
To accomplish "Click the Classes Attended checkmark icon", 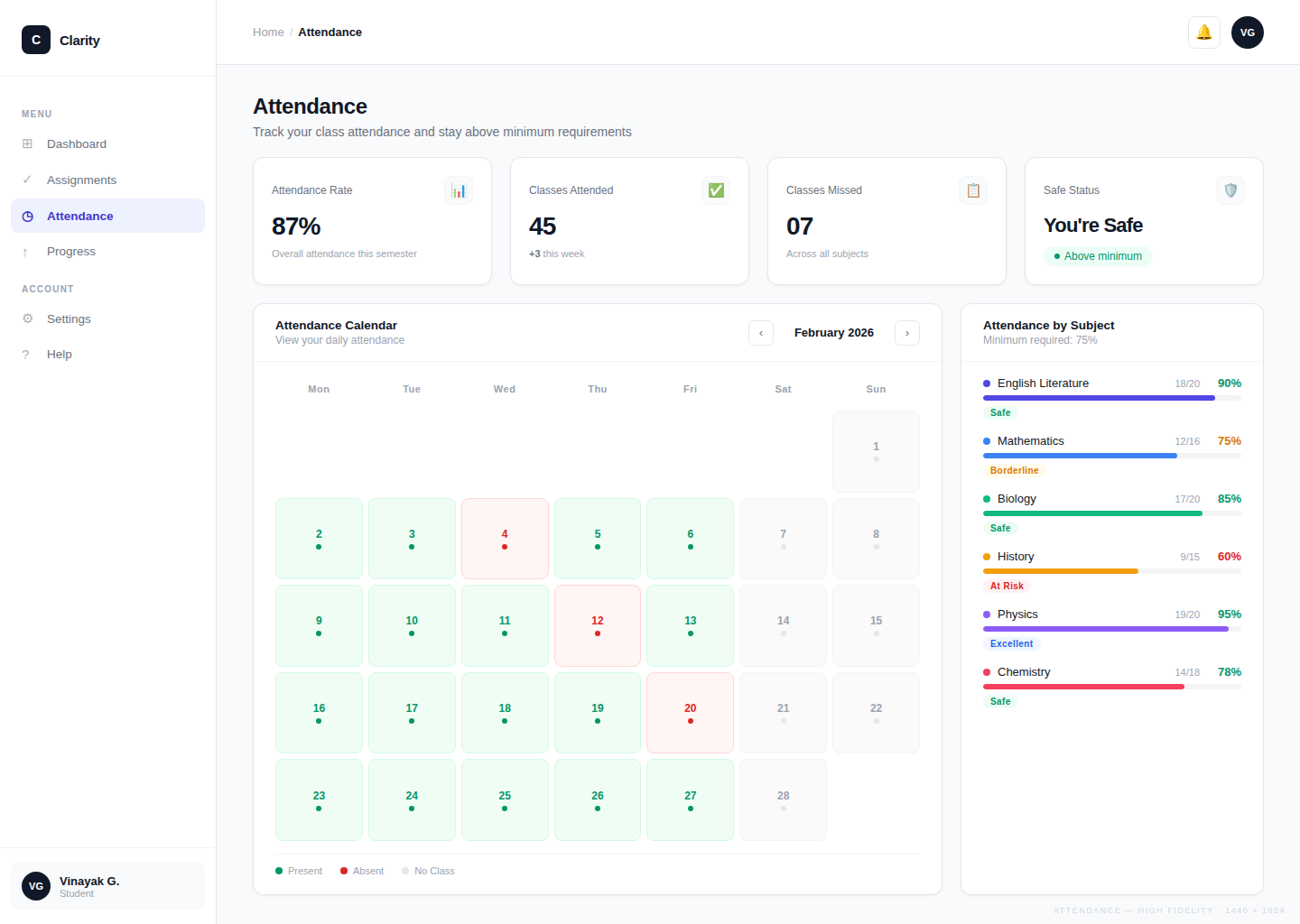I will click(x=716, y=190).
